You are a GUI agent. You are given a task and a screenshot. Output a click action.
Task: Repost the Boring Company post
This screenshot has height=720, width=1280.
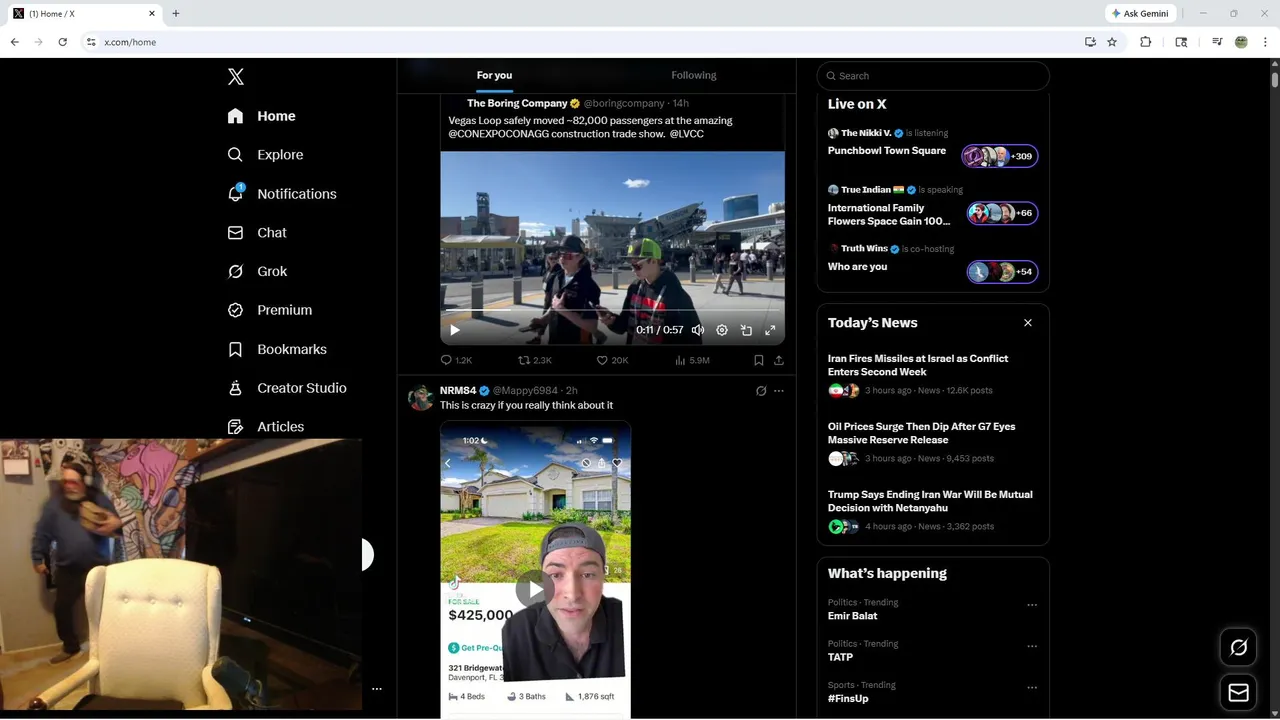tap(535, 360)
